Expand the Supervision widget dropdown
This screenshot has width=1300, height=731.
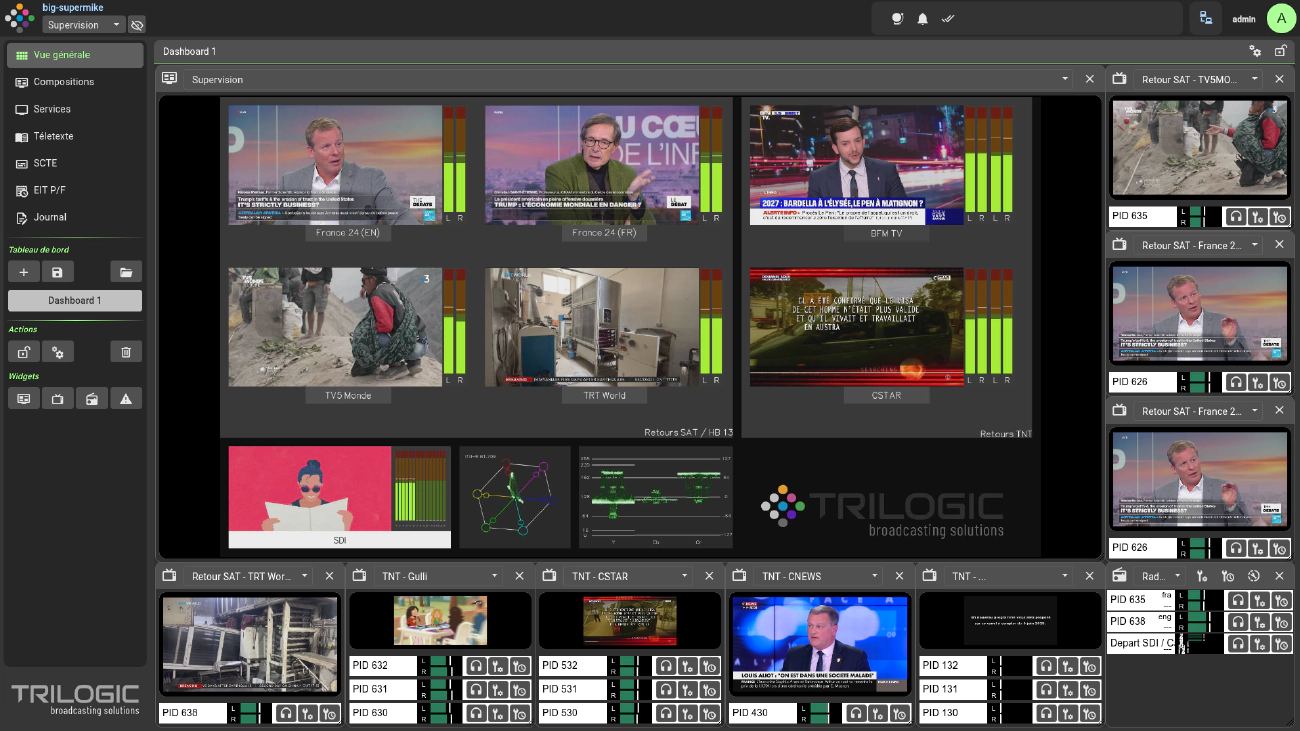click(x=1065, y=79)
